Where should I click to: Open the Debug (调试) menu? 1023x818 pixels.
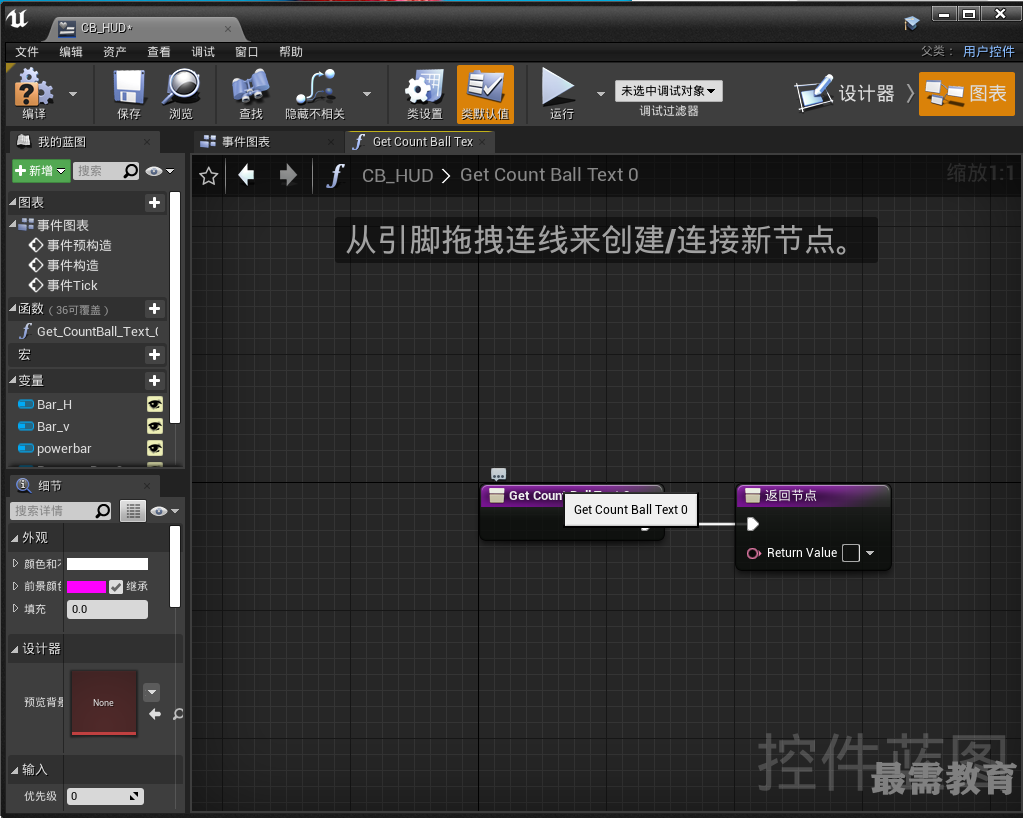[x=203, y=52]
